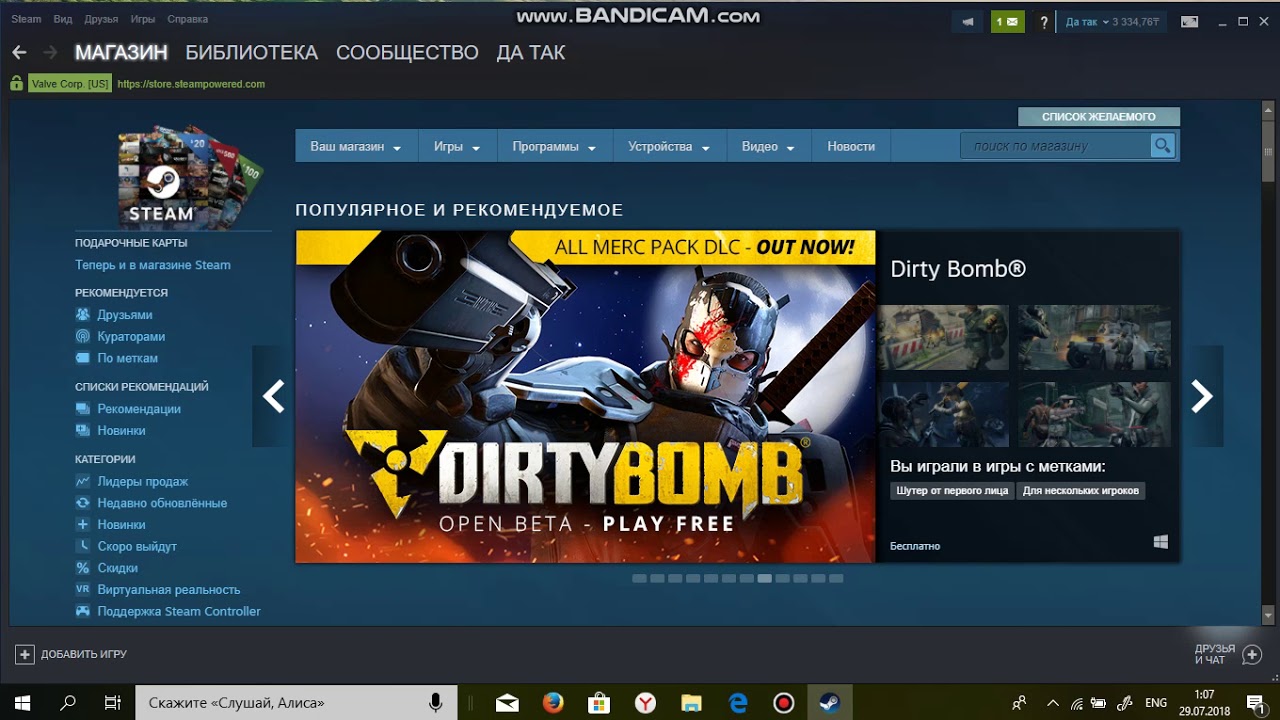Switch to the МАГАЗИН tab

[x=121, y=52]
